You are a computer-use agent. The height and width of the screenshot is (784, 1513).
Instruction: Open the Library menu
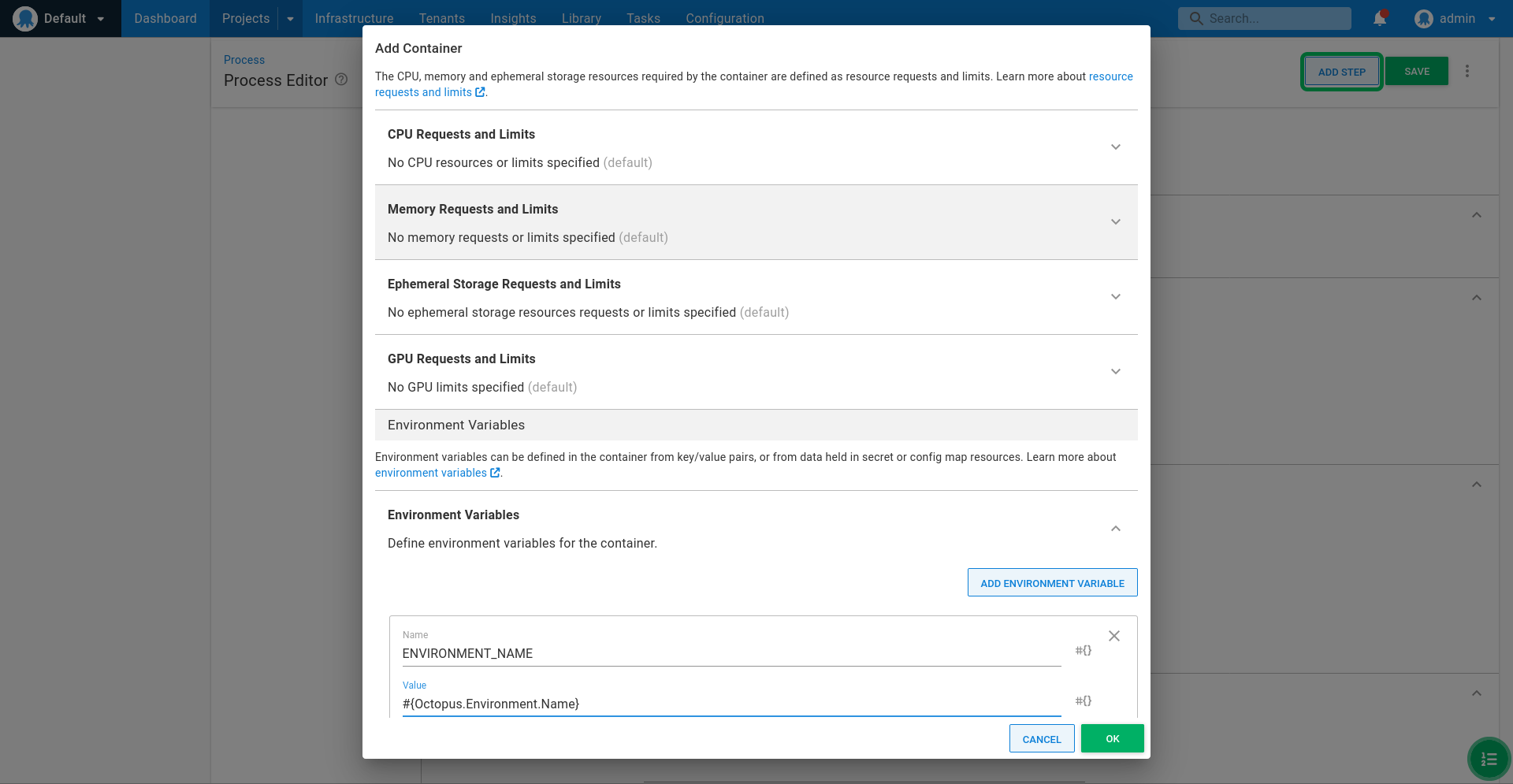tap(582, 18)
